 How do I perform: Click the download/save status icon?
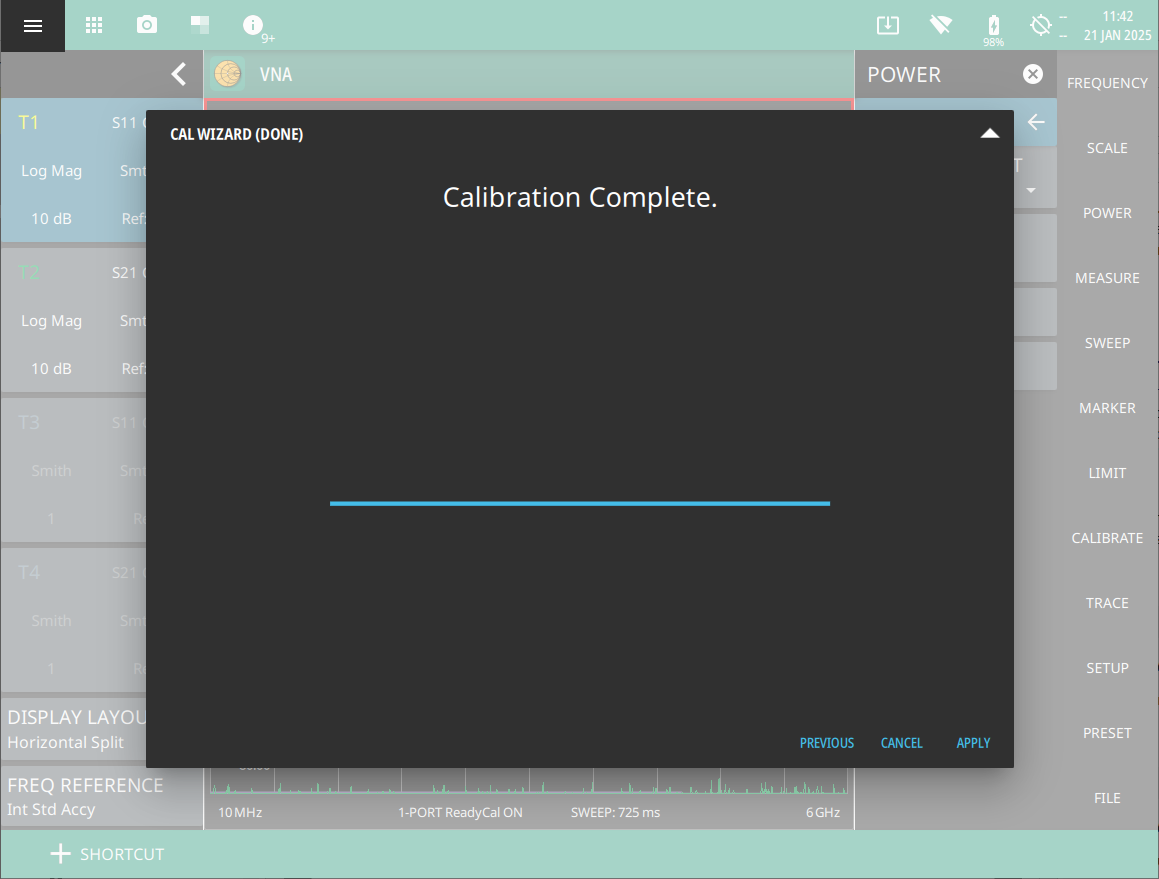pyautogui.click(x=887, y=26)
